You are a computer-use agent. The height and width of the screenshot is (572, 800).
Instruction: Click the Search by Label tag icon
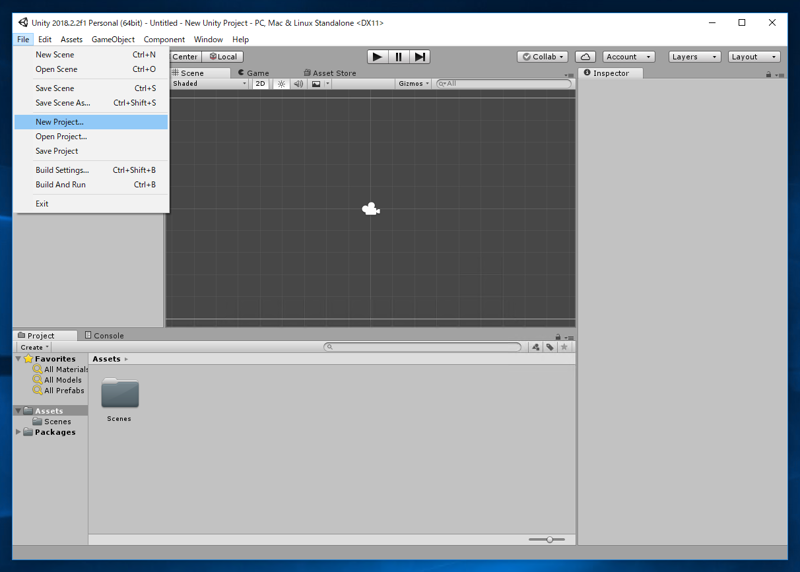click(x=549, y=347)
